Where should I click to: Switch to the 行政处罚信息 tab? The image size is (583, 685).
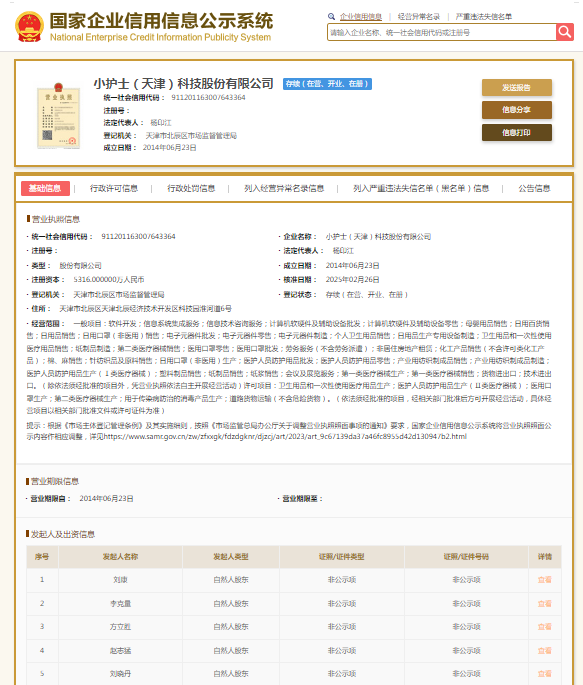[x=191, y=188]
